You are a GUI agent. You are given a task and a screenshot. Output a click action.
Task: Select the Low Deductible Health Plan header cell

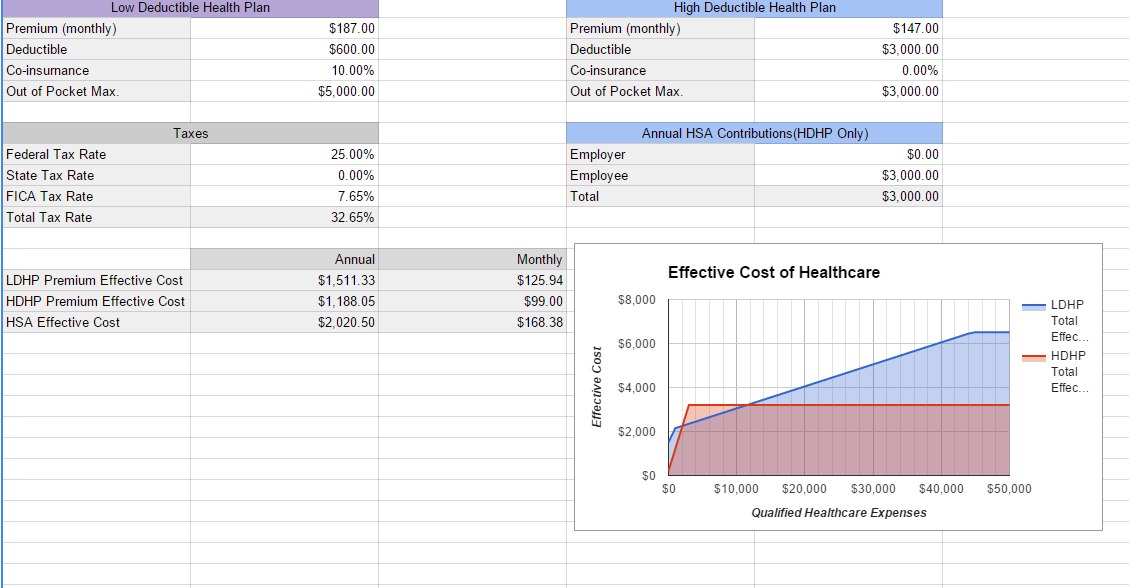coord(190,7)
